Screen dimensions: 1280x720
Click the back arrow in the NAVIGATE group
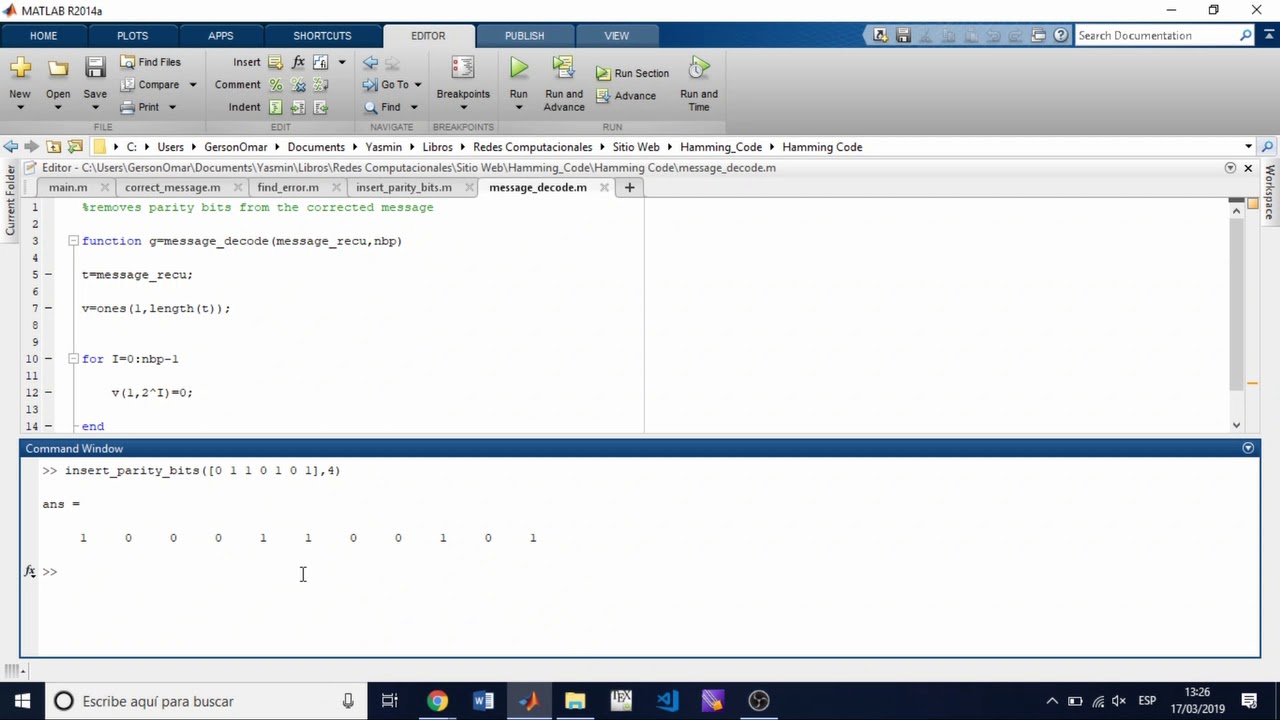click(370, 62)
